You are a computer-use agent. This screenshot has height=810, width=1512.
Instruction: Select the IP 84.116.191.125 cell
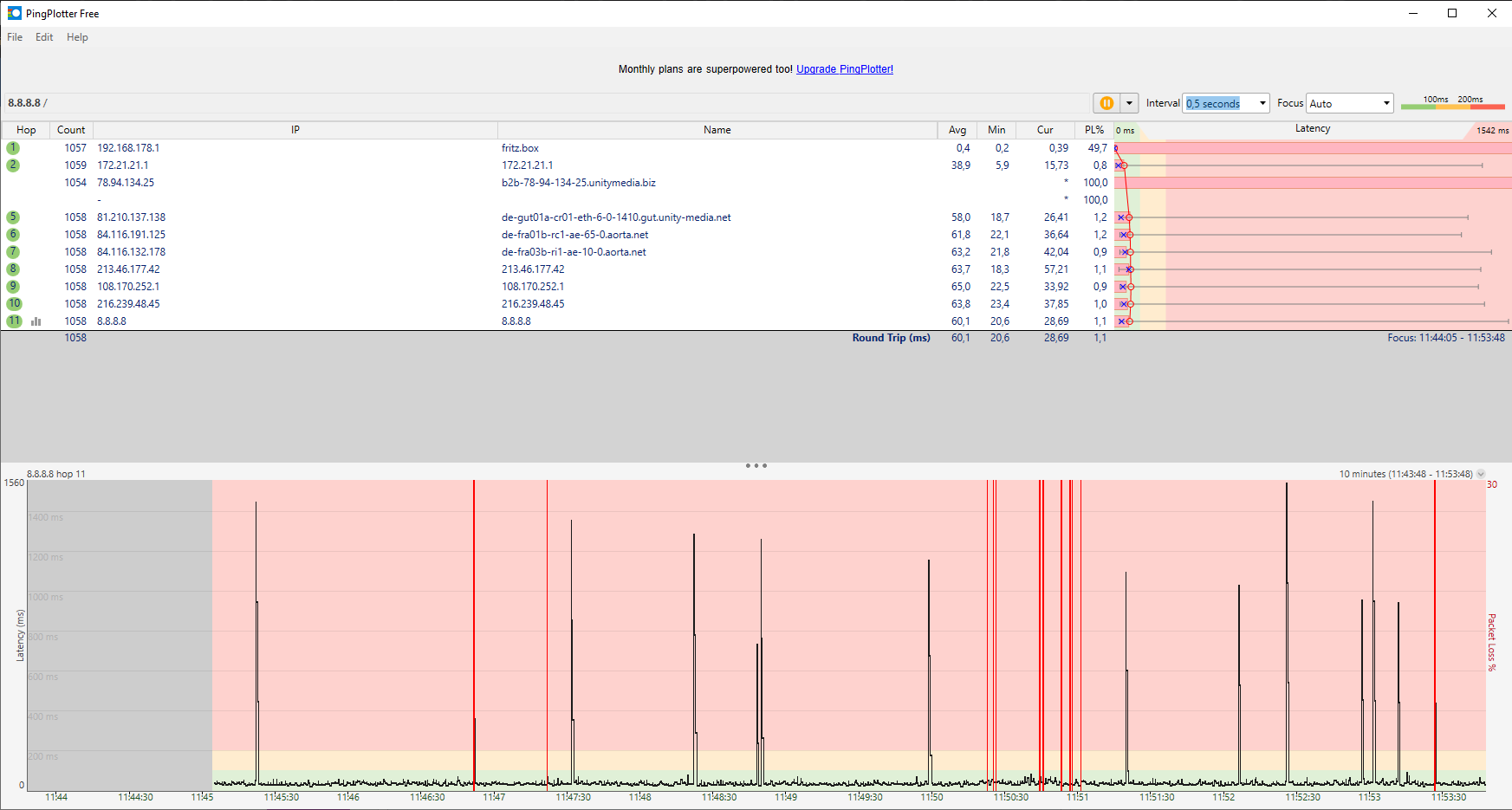click(131, 235)
